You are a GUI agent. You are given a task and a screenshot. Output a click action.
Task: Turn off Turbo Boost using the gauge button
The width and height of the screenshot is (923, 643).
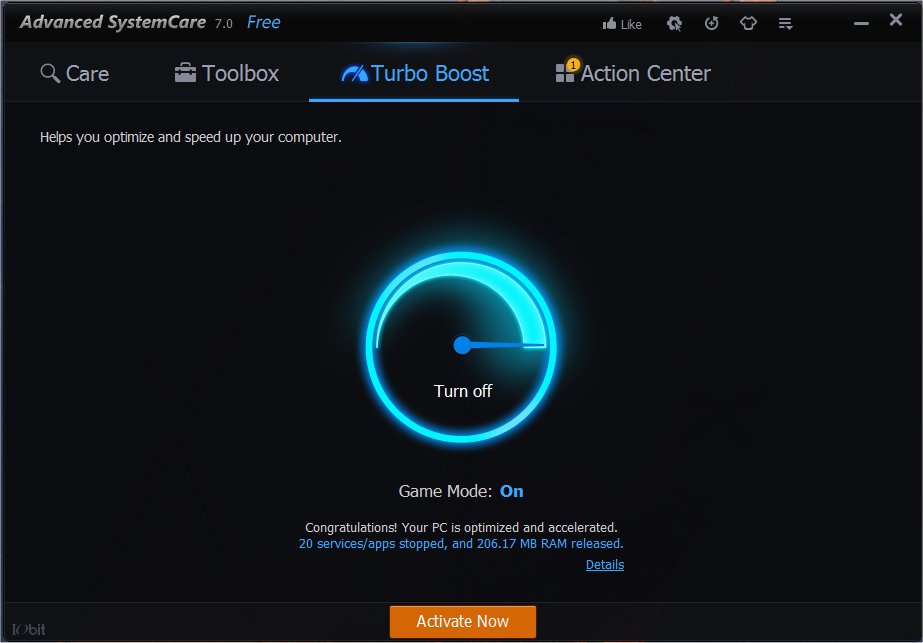tap(462, 347)
